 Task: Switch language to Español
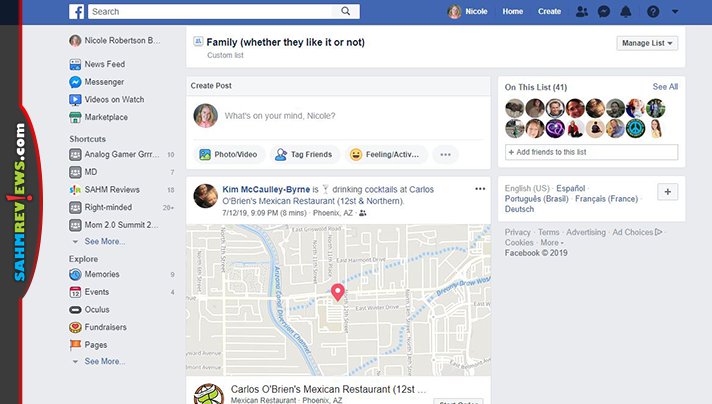570,188
